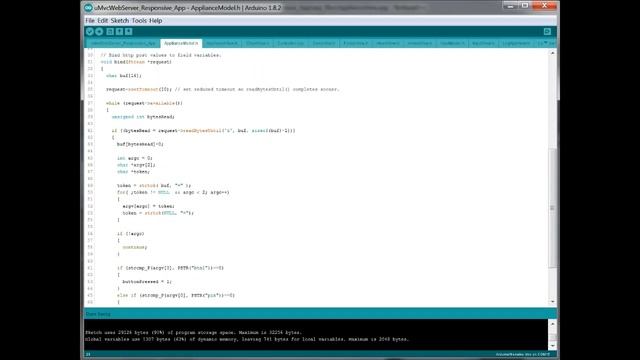
Task: Click the New sketch toolbar icon
Action: [110, 31]
